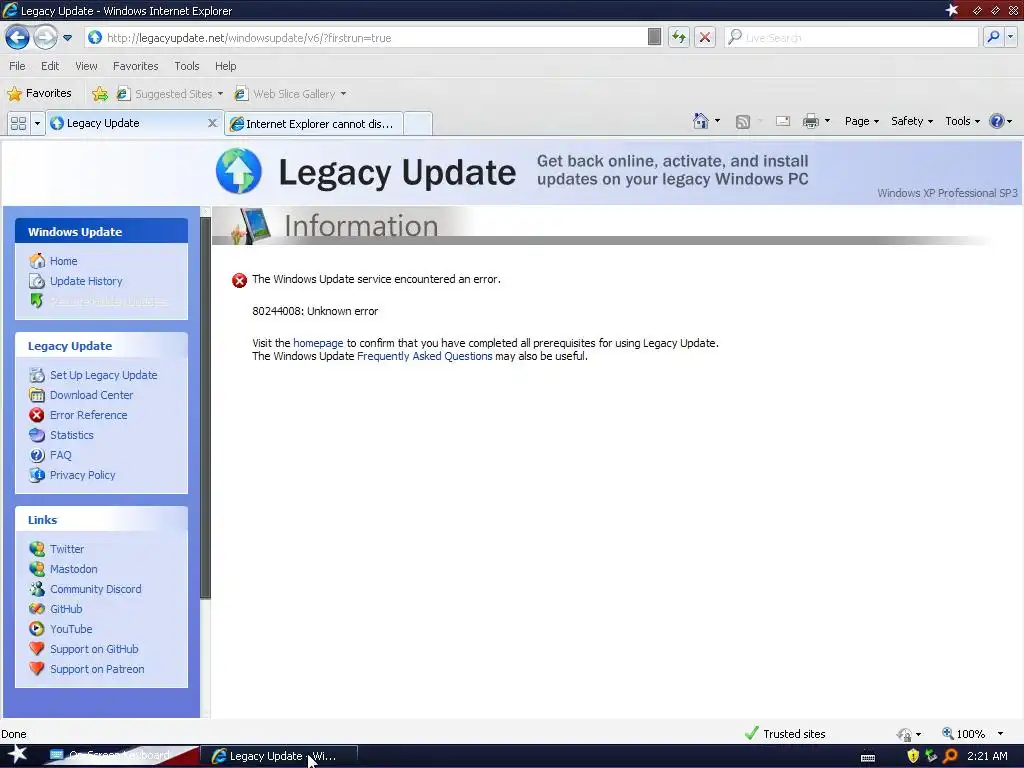Open the 100% zoom level control
1024x768 pixels.
click(970, 734)
